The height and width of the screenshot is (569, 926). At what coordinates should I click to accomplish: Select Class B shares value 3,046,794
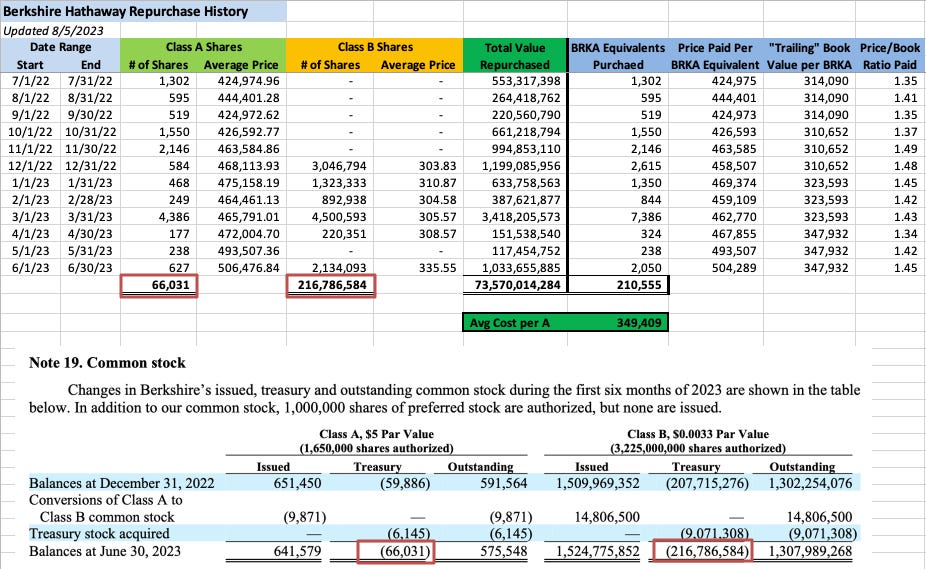(339, 166)
